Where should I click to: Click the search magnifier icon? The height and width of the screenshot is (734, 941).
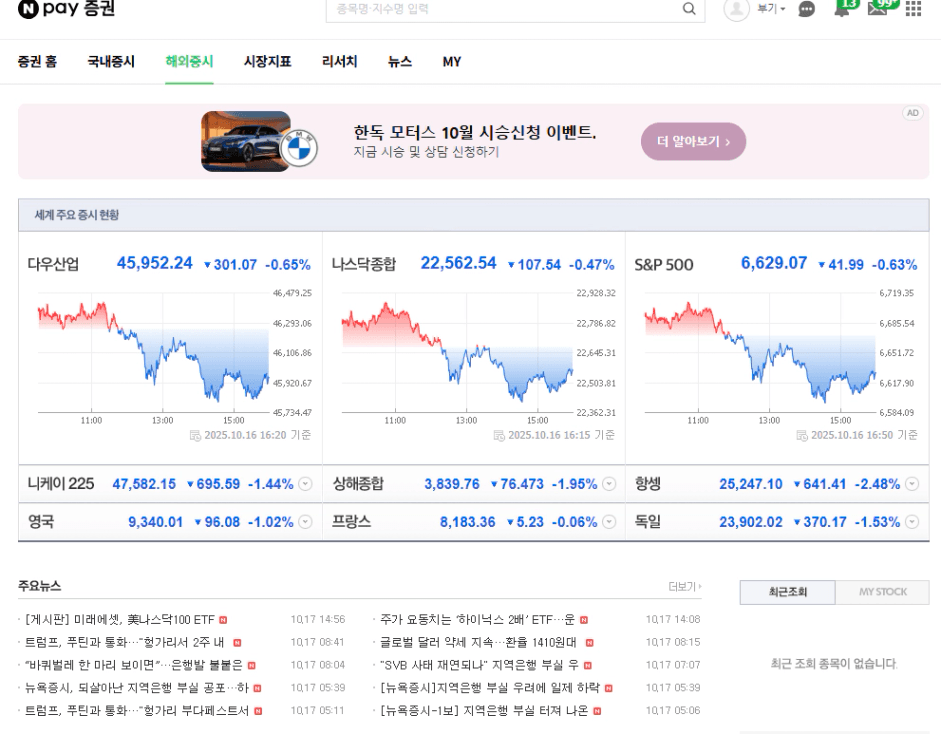pyautogui.click(x=689, y=9)
